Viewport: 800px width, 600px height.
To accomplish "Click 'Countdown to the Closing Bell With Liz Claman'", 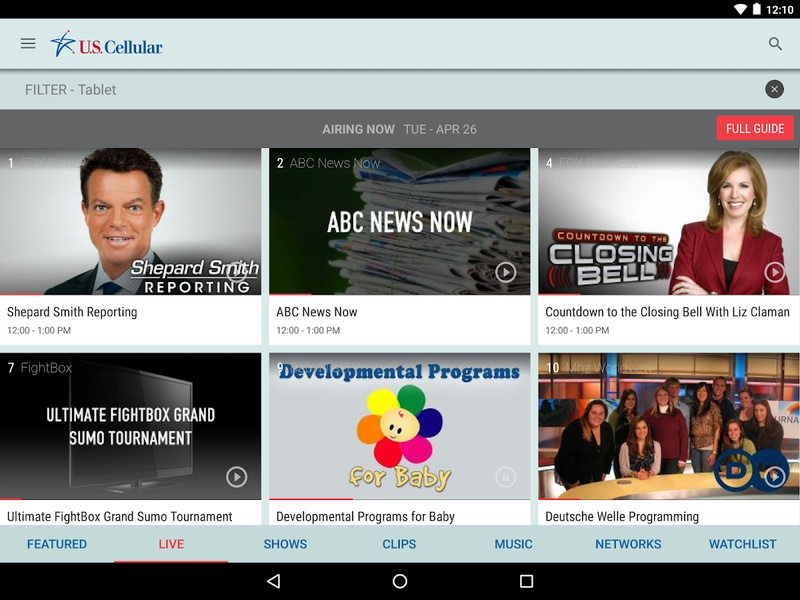I will (667, 312).
